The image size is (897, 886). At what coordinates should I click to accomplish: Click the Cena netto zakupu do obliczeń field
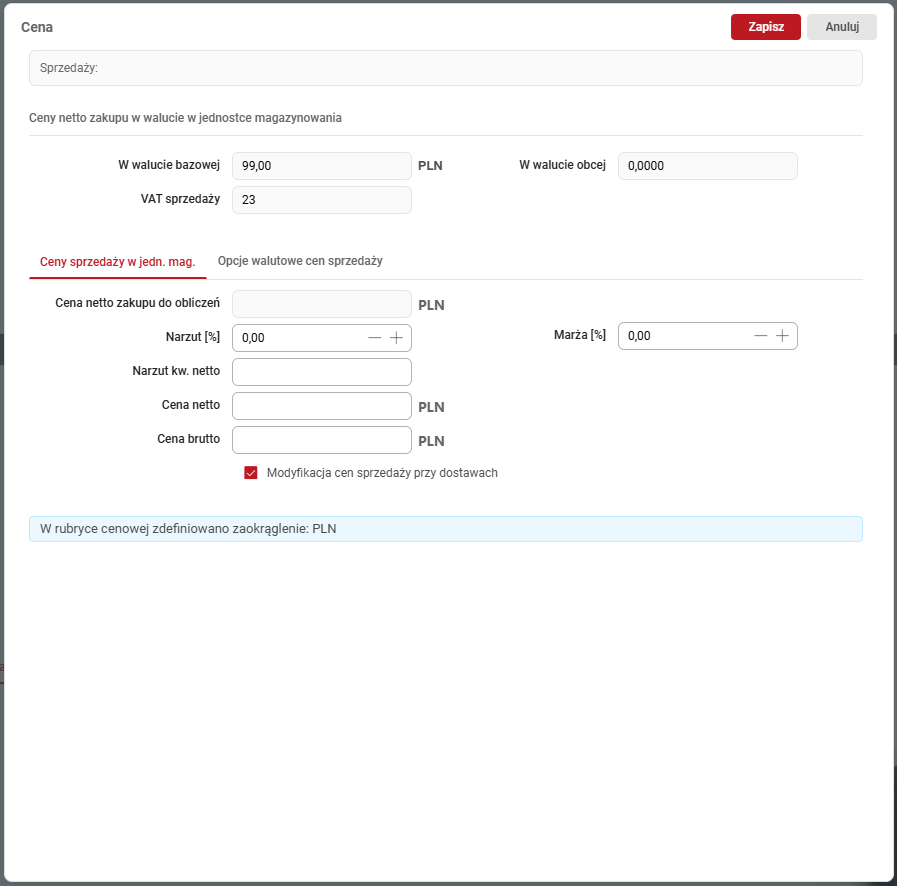click(x=321, y=304)
